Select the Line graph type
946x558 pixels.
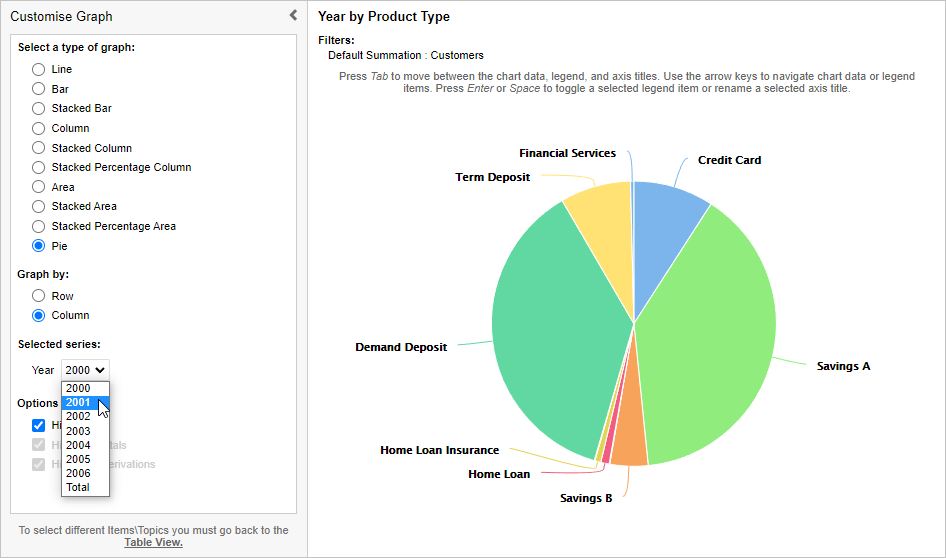click(x=39, y=69)
